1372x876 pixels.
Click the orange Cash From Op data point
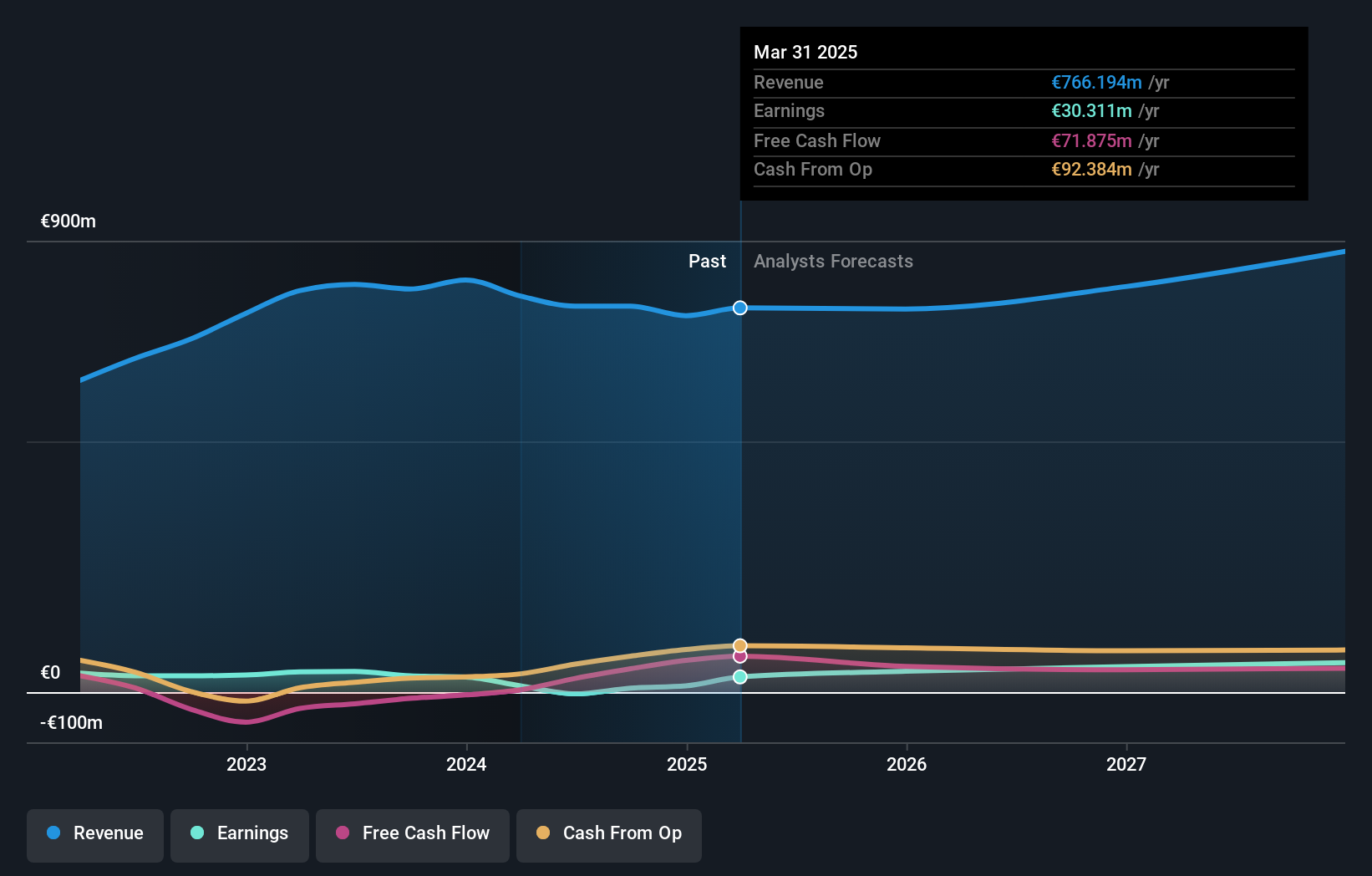point(740,645)
